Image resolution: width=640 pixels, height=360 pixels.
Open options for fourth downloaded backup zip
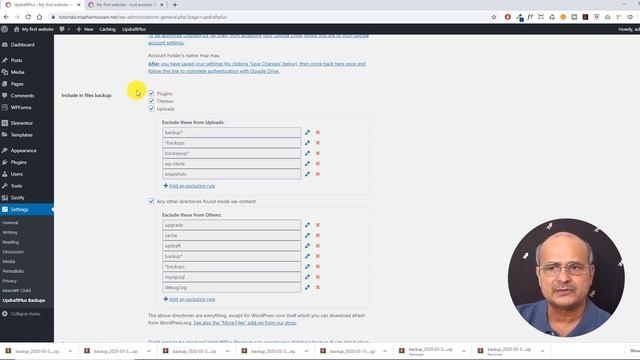pyautogui.click(x=306, y=351)
